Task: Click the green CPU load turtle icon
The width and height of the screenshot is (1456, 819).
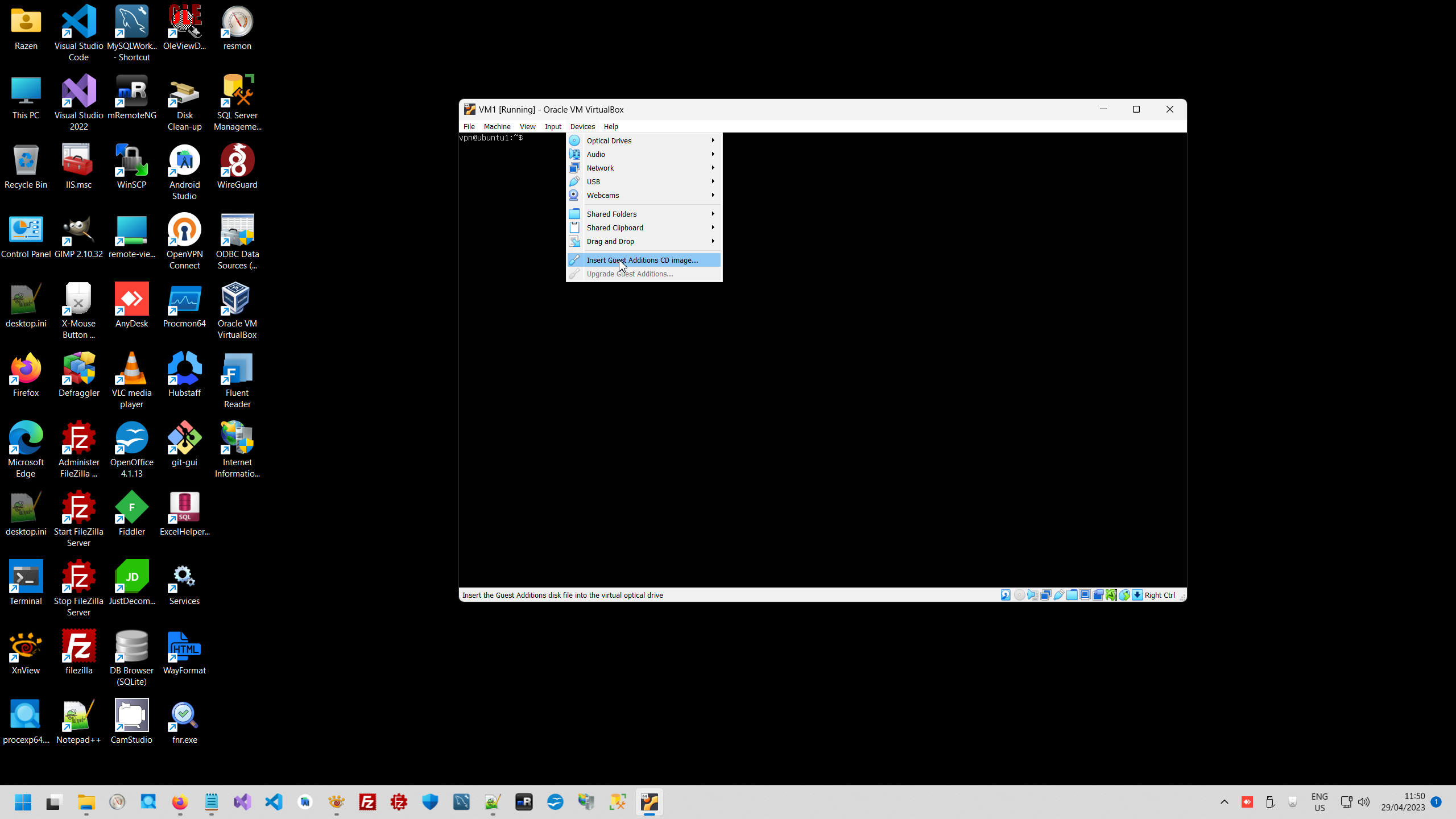Action: [x=1111, y=595]
